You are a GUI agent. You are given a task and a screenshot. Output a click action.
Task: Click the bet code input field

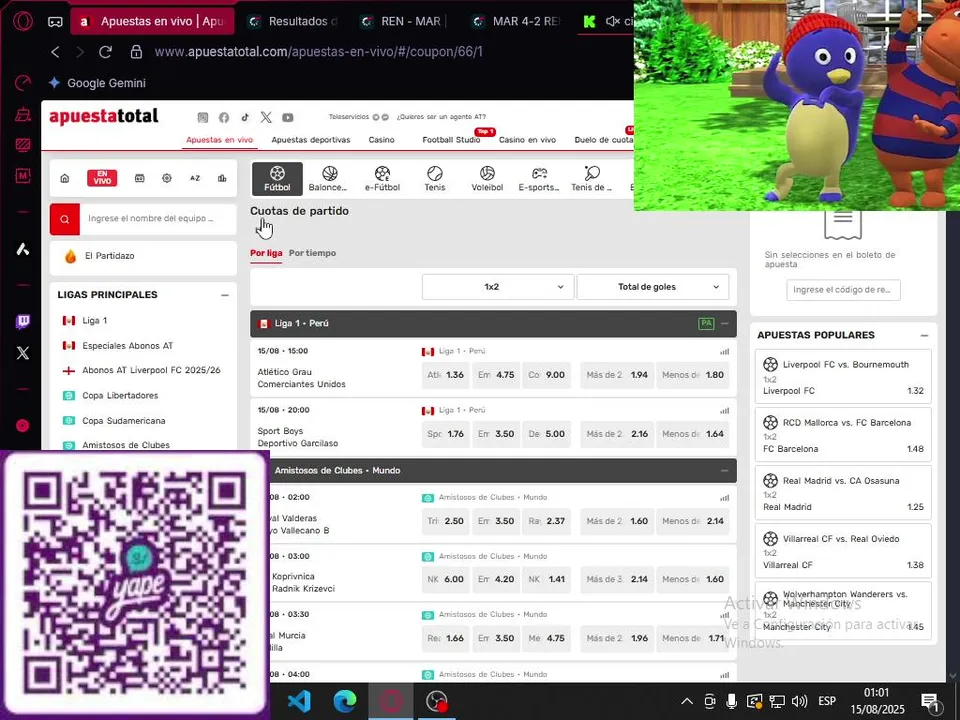pos(842,290)
